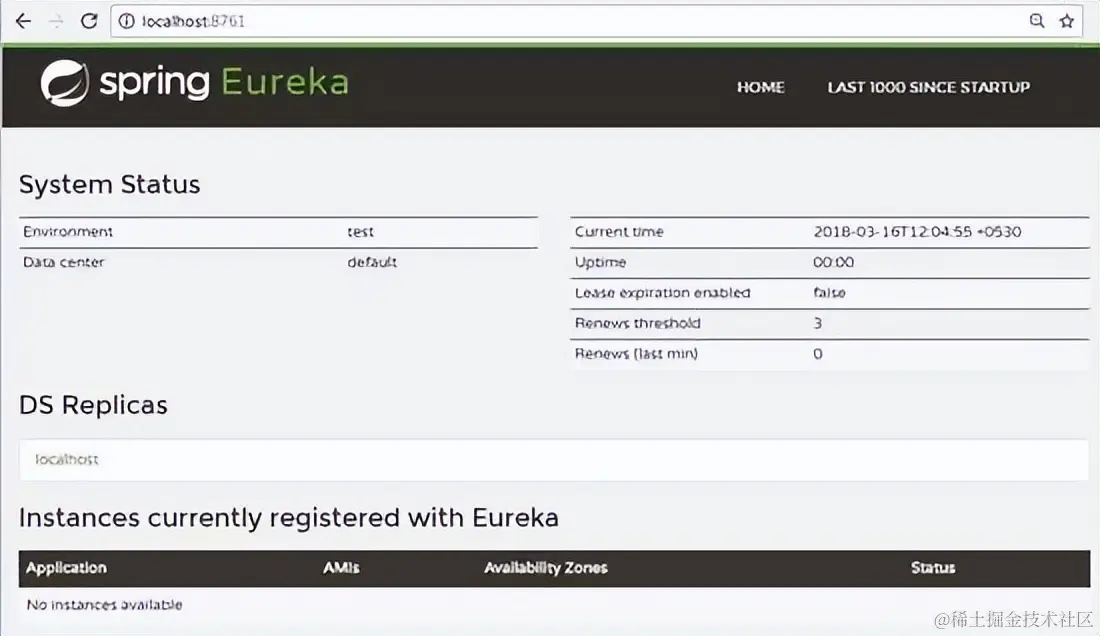
Task: Open the localhost replica link
Action: (67, 459)
